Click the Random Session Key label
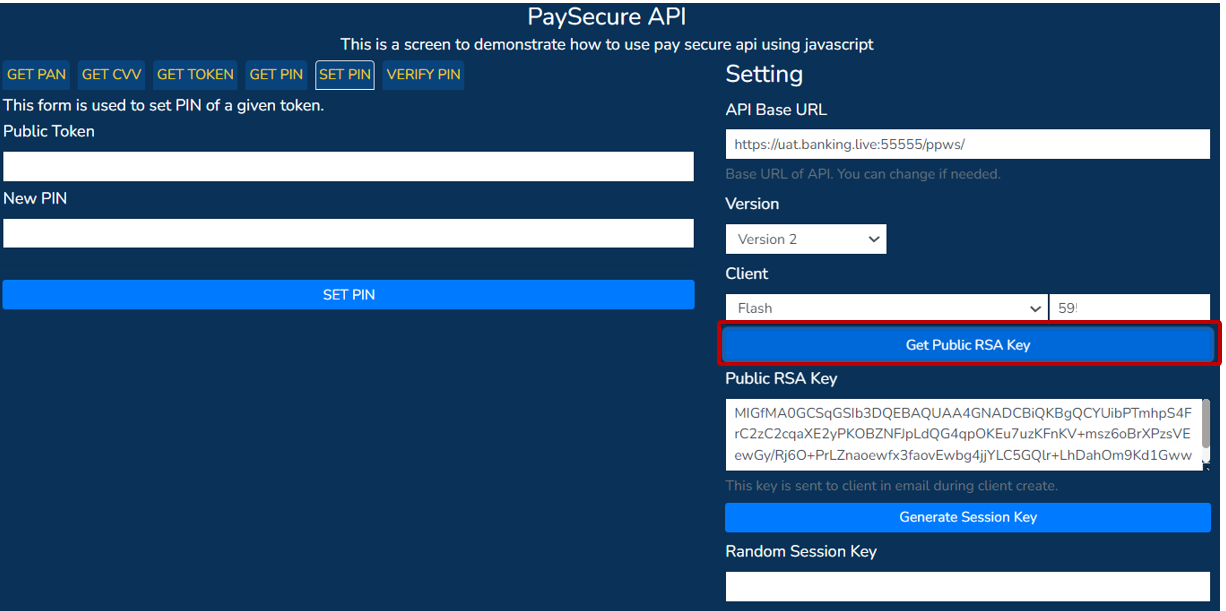This screenshot has height=611, width=1226. pos(801,551)
